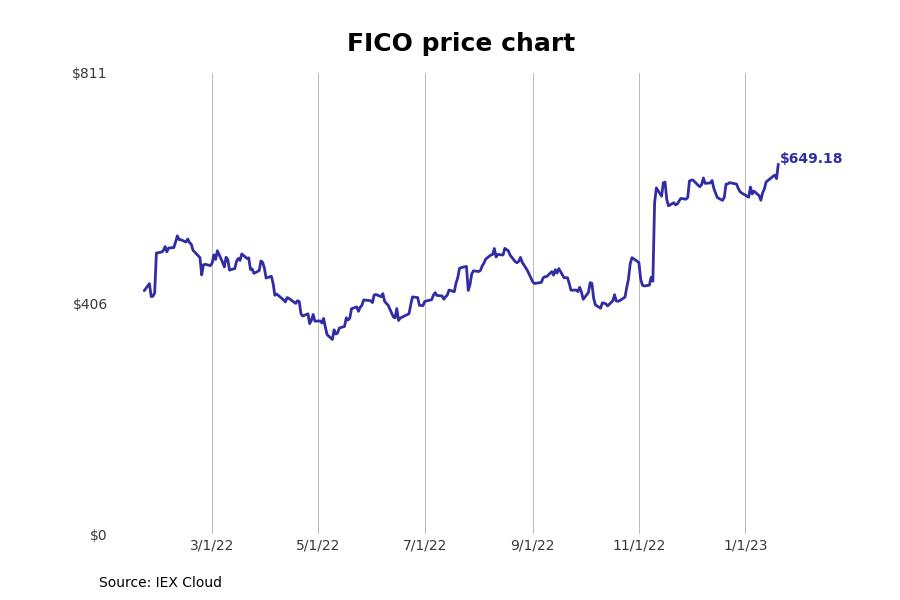Click the FICO price chart title

point(460,43)
